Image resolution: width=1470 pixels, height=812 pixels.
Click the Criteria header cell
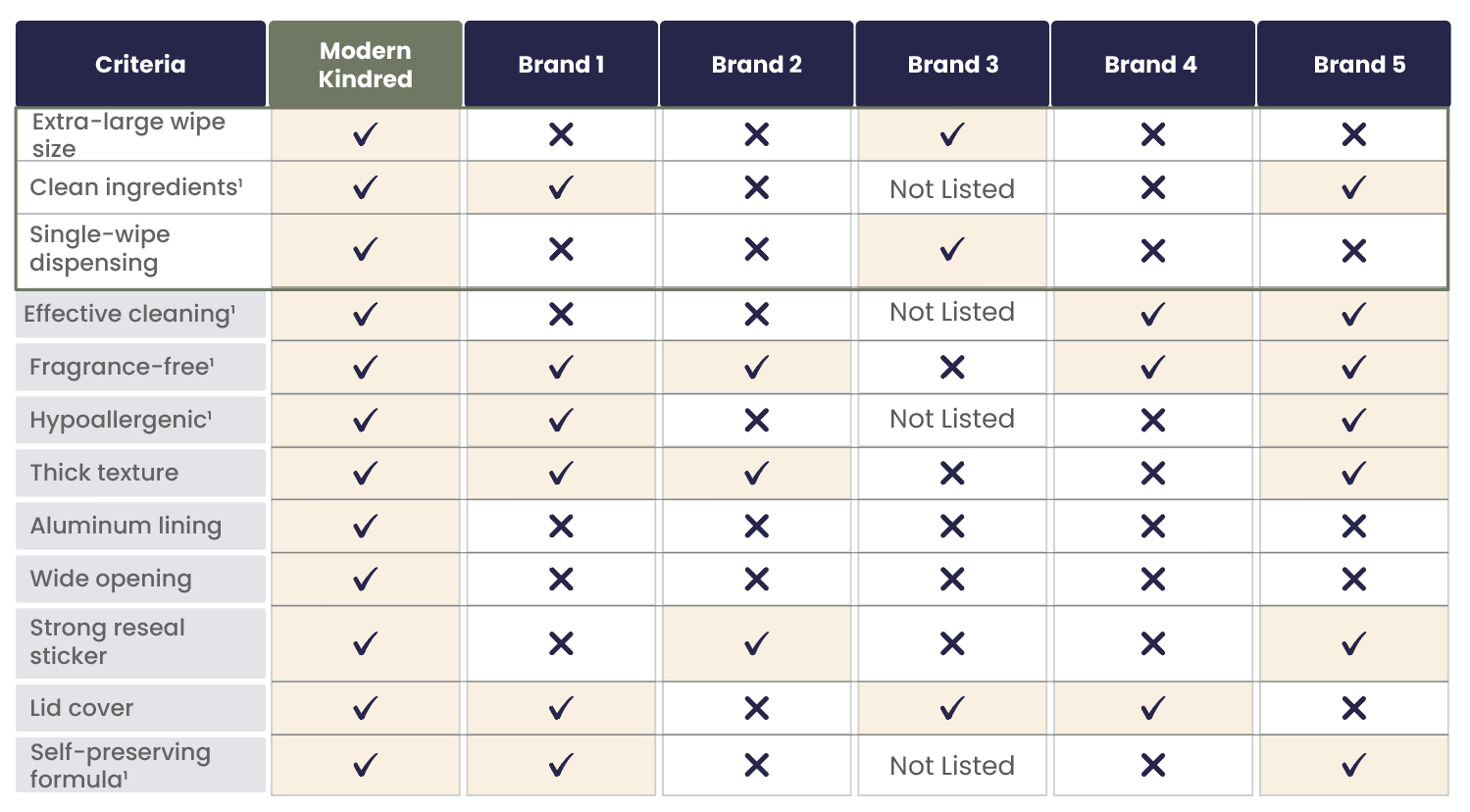pos(140,65)
